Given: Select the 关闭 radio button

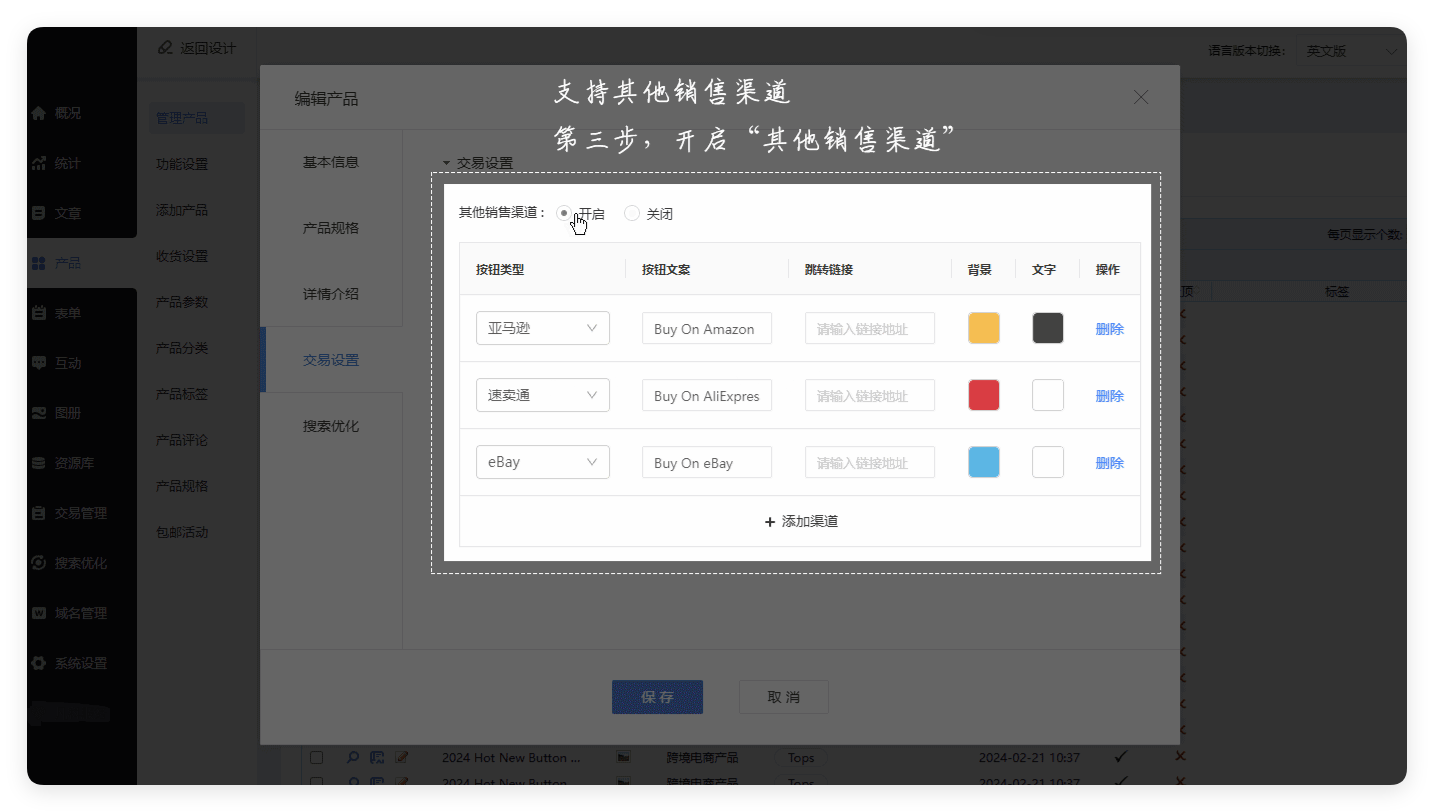Looking at the screenshot, I should coord(632,213).
